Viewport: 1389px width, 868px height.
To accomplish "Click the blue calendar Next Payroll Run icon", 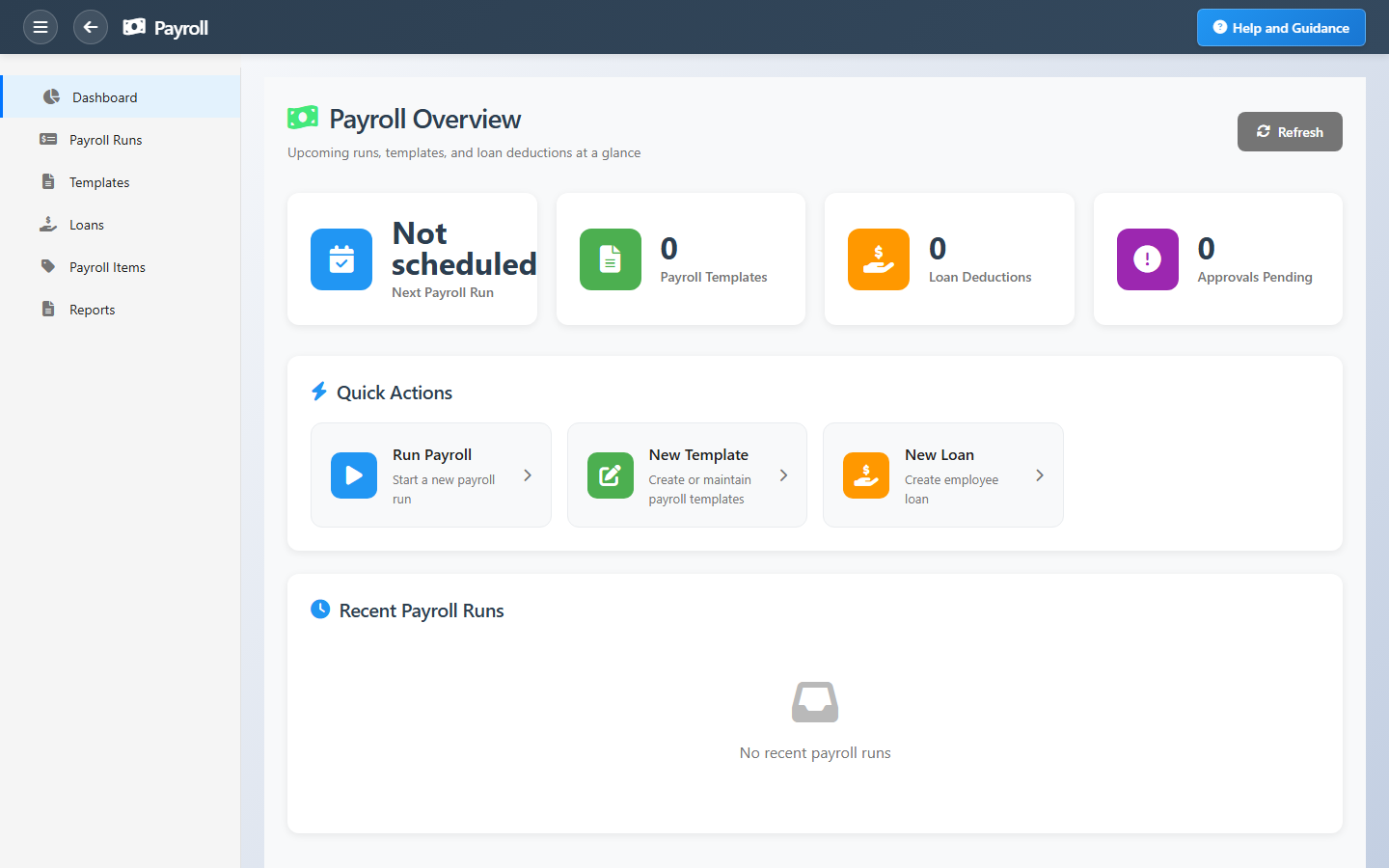I will pyautogui.click(x=341, y=259).
